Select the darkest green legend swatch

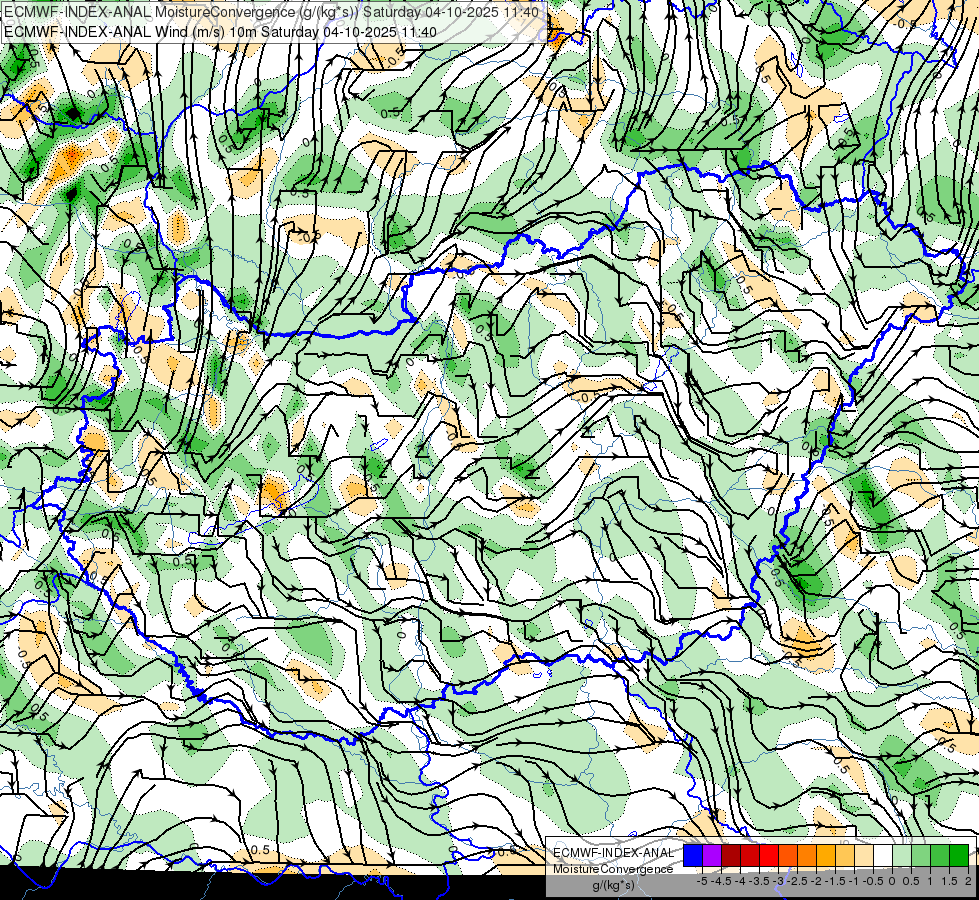[x=959, y=855]
